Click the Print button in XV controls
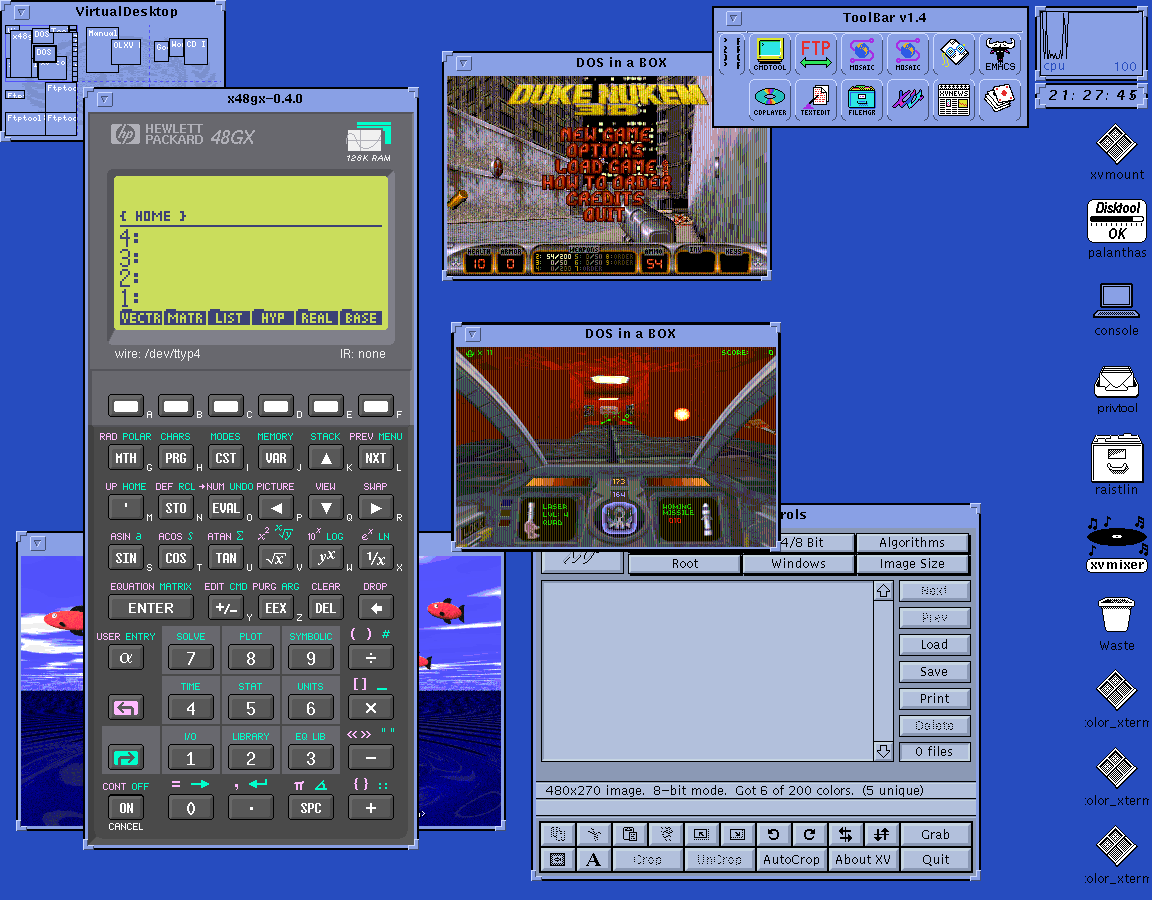 tap(935, 699)
